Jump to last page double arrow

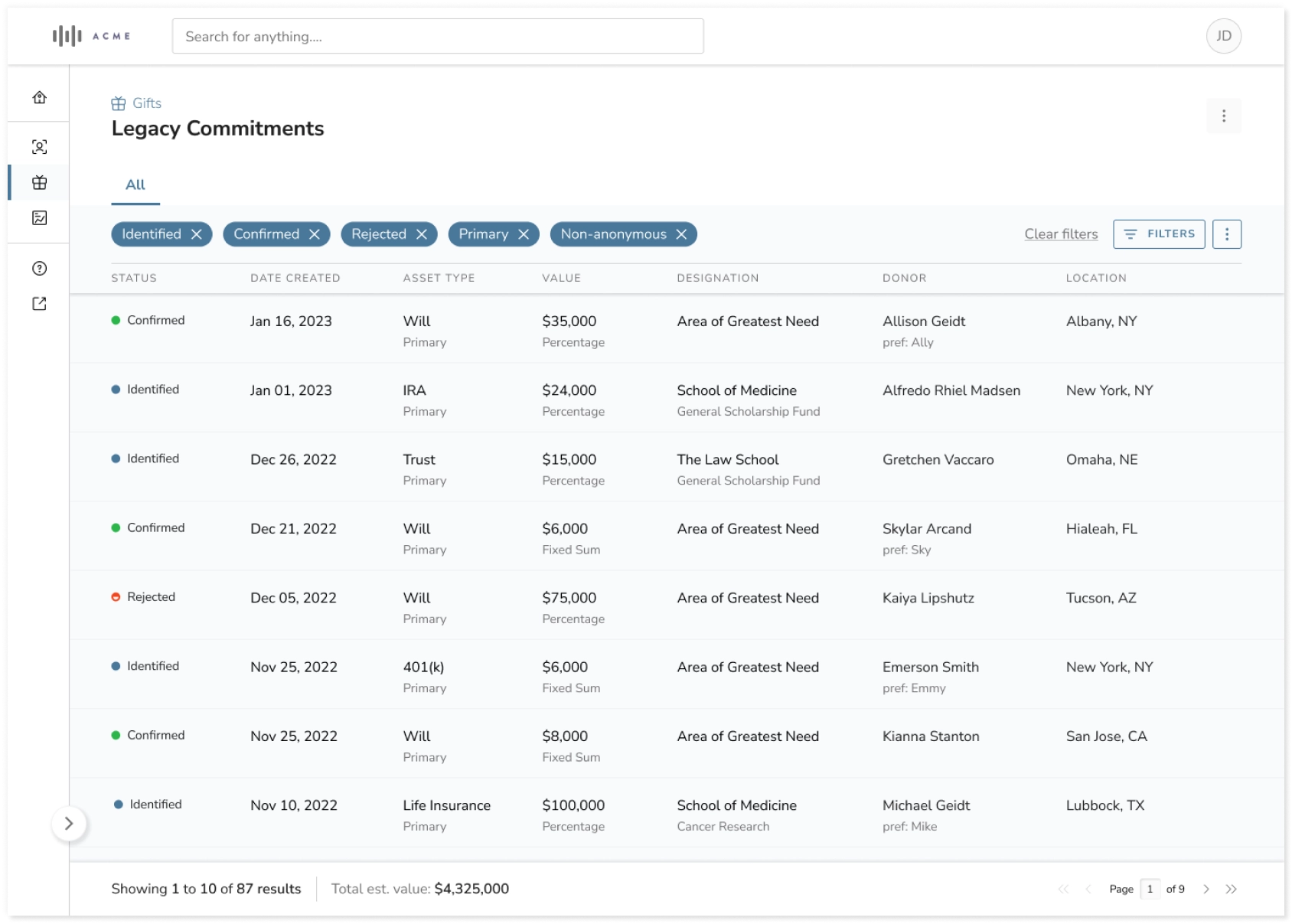(1231, 889)
